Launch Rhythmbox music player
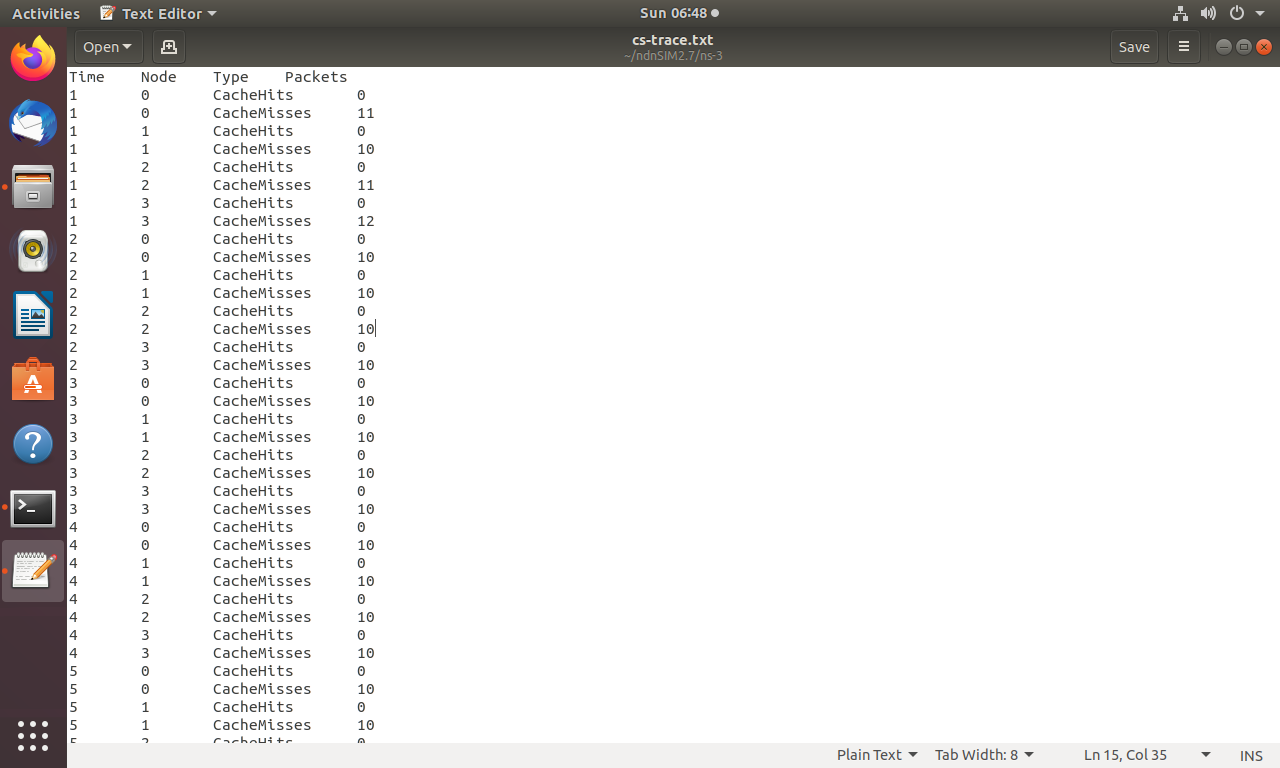This screenshot has width=1280, height=768. click(33, 251)
